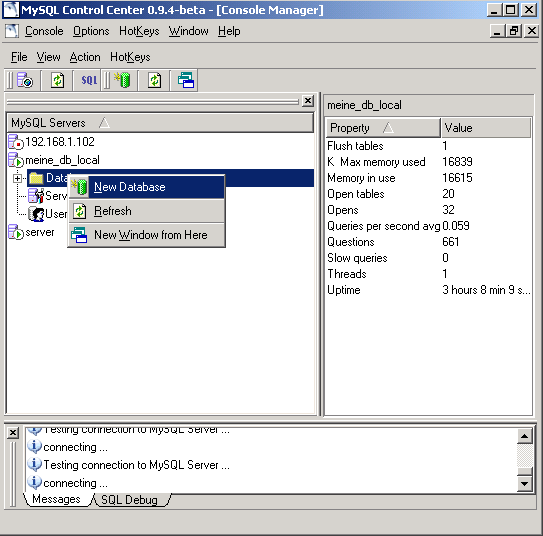Click the Slow queries property

(x=357, y=258)
